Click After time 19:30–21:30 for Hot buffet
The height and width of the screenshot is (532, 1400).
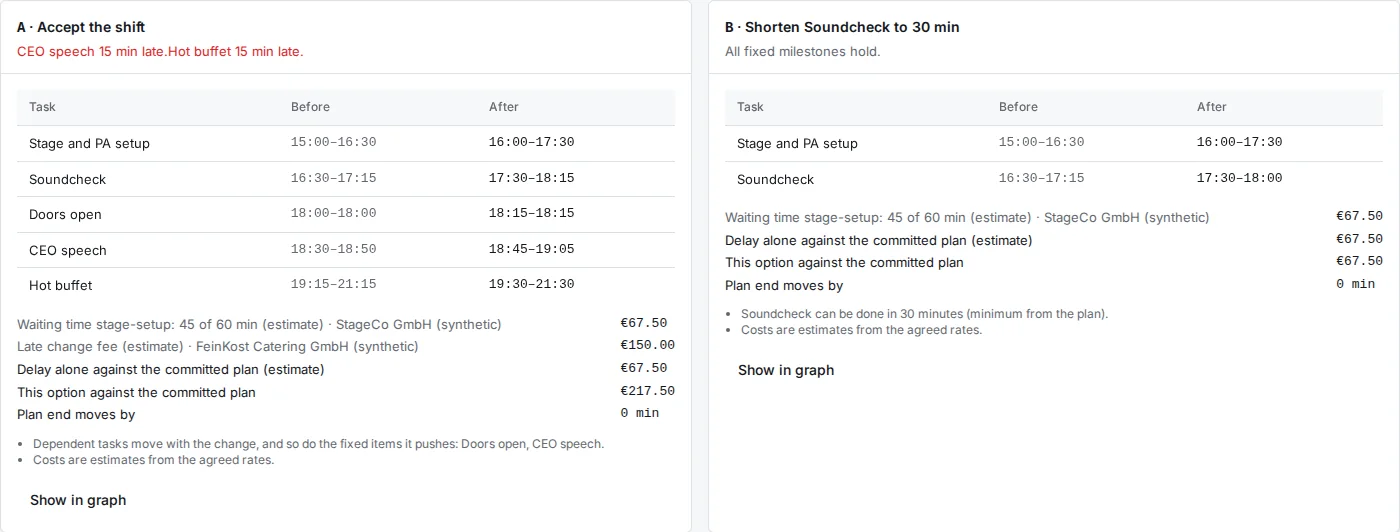[532, 284]
